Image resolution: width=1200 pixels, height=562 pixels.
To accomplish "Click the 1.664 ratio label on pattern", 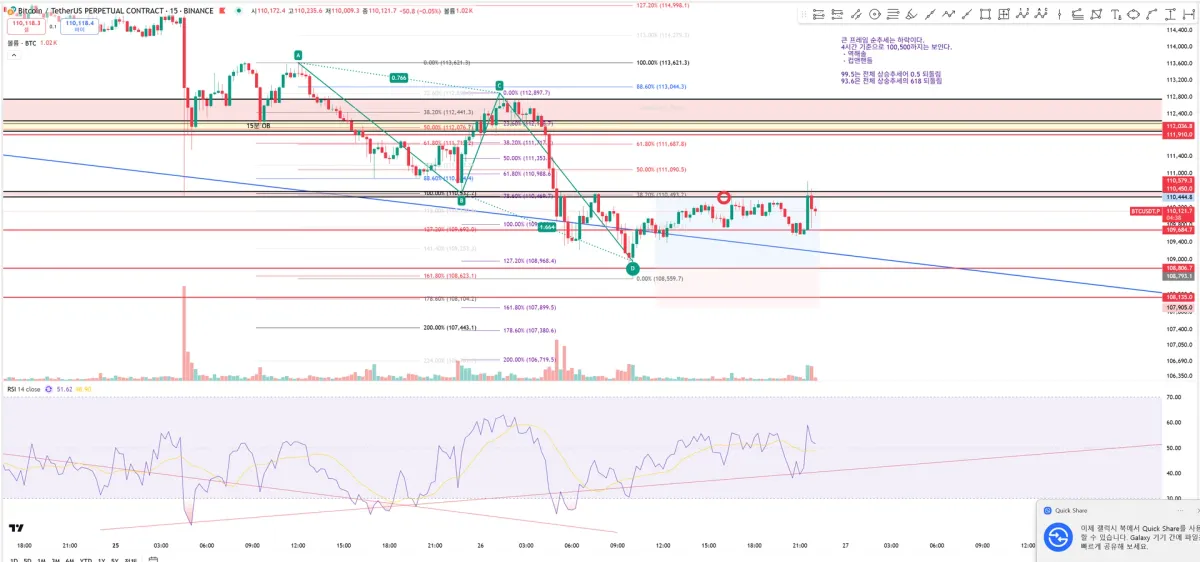I will coord(547,227).
